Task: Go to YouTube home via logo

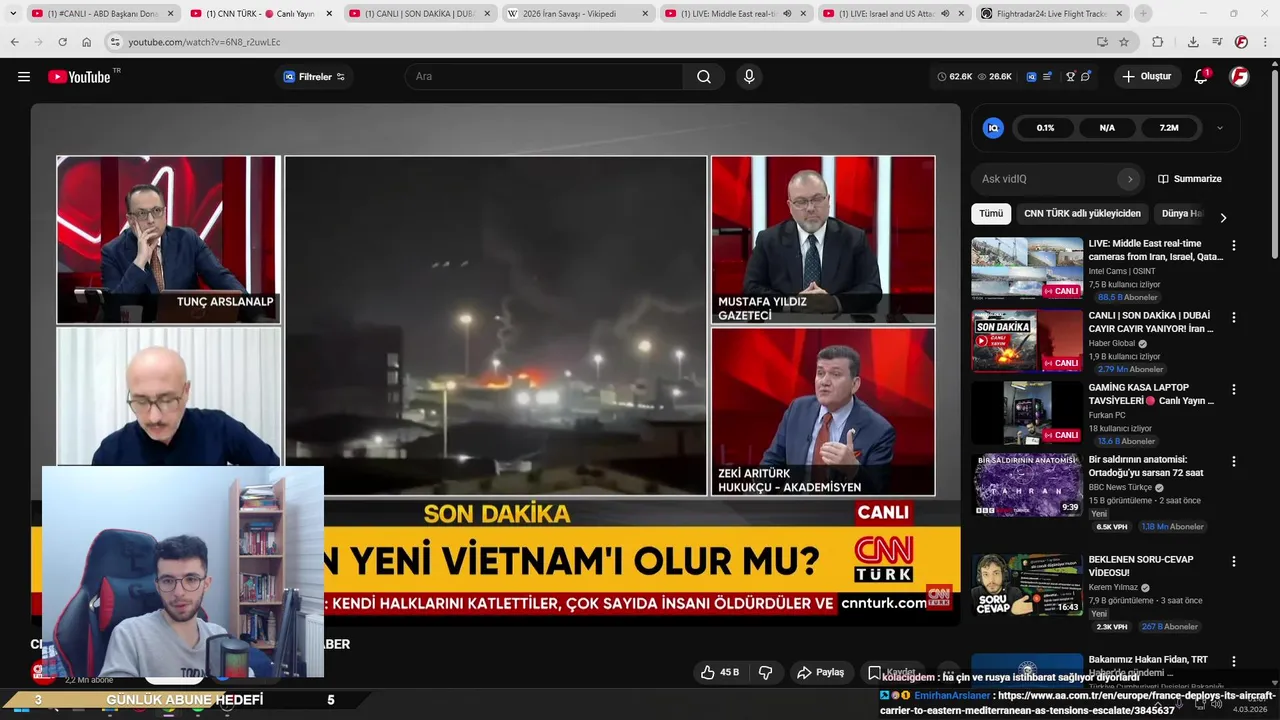Action: [x=80, y=77]
